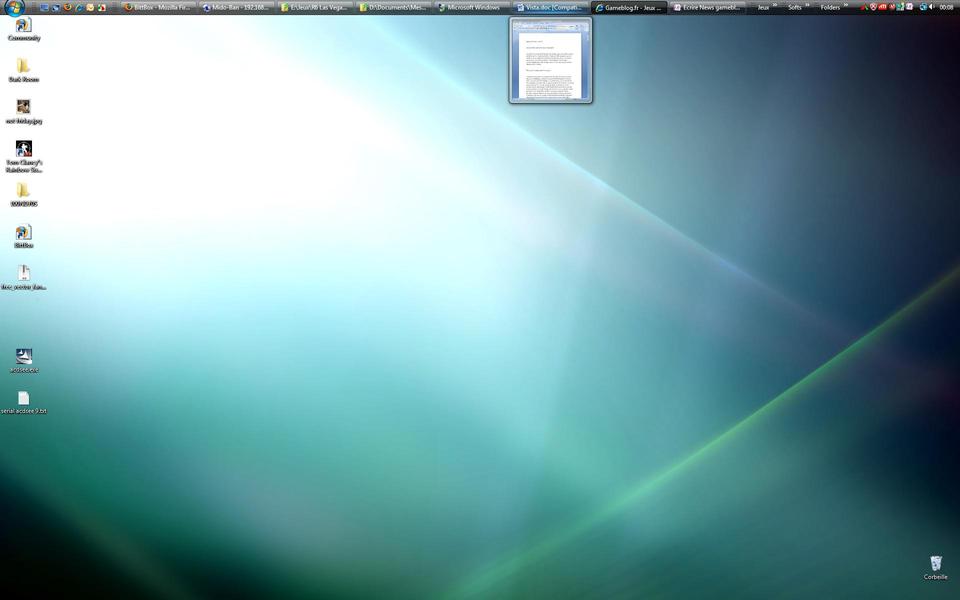Expand the Jeux toolbar chevron
Image resolution: width=960 pixels, height=600 pixels.
pyautogui.click(x=775, y=5)
